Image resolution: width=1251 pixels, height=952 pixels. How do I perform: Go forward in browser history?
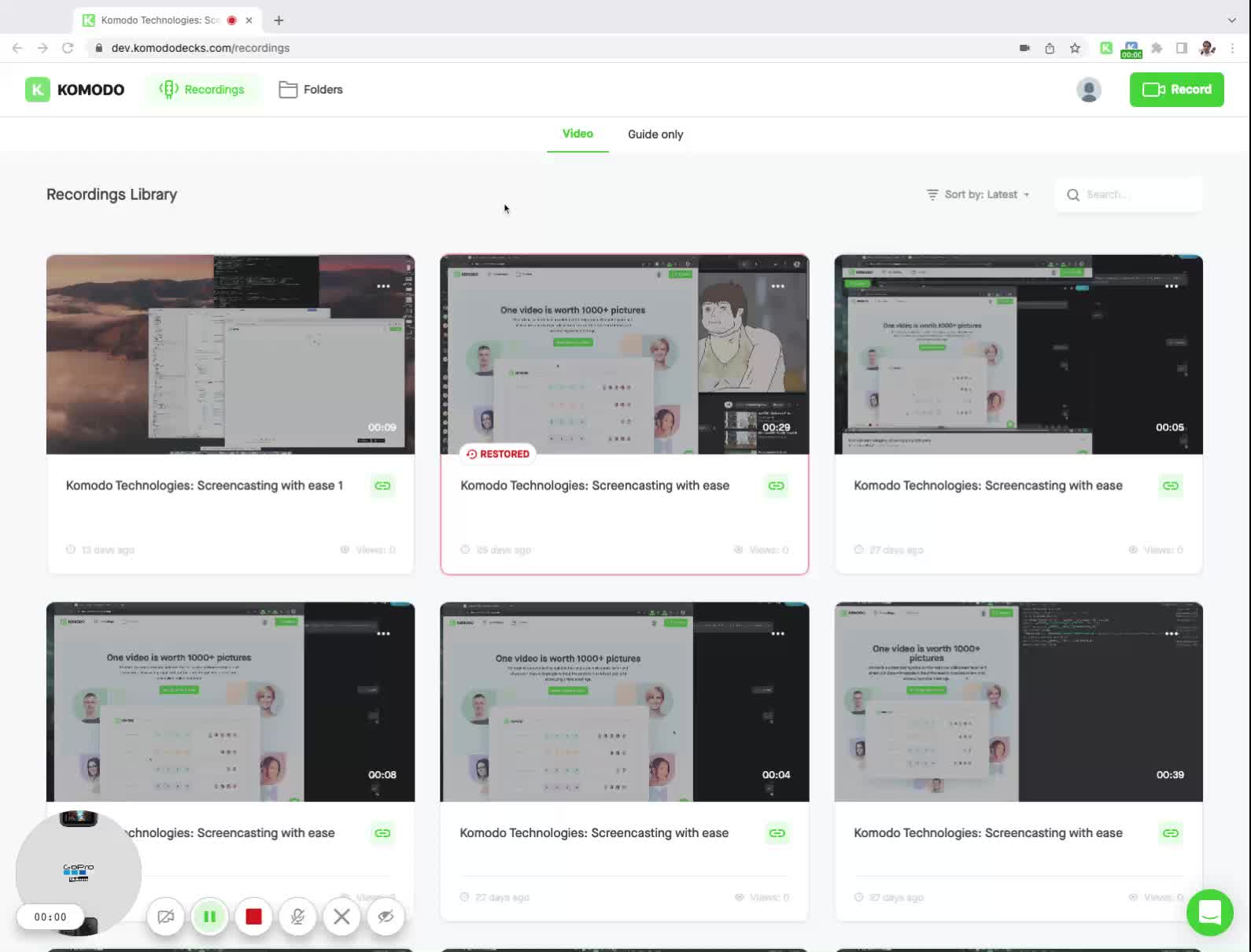(42, 48)
